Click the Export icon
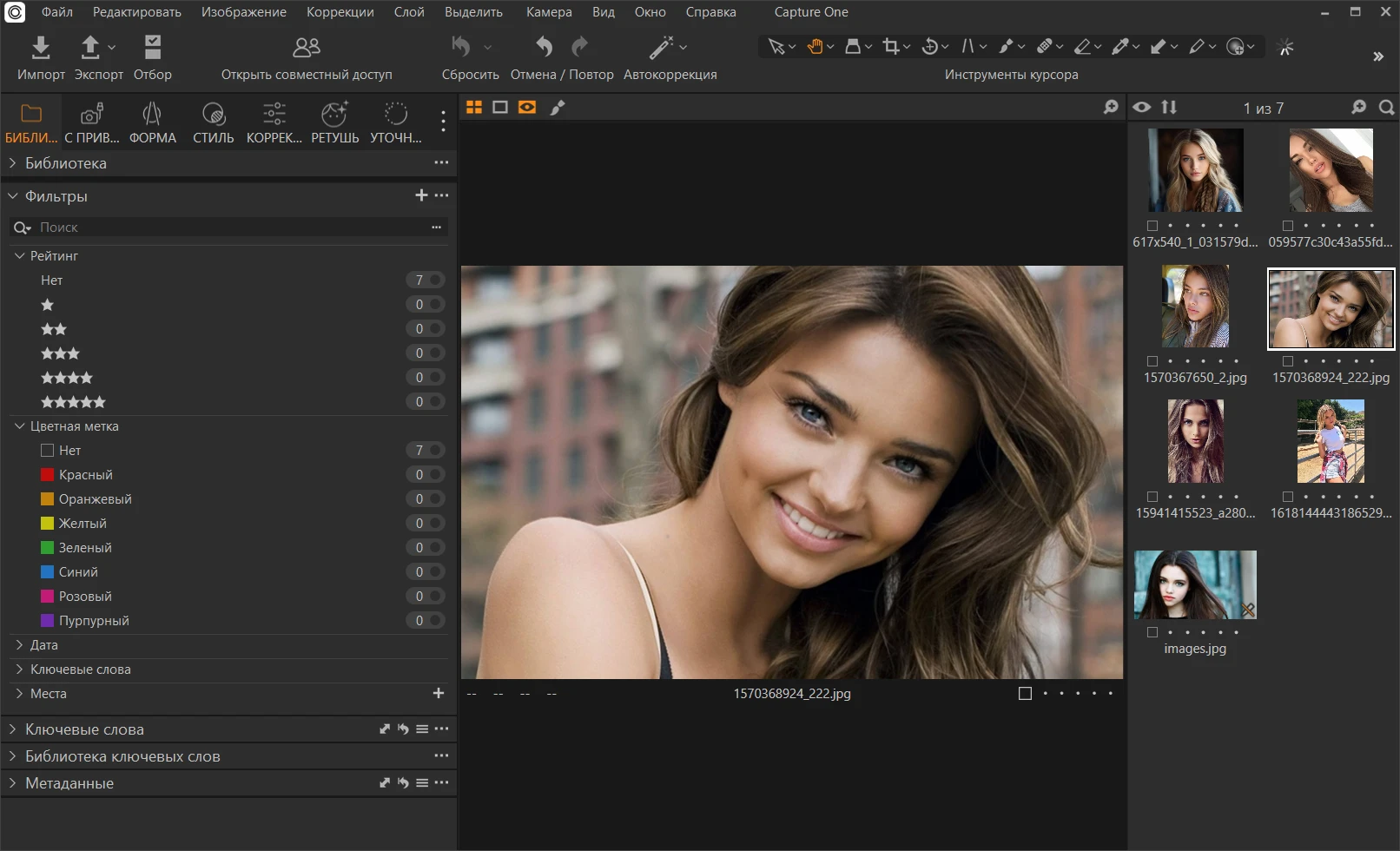 [x=90, y=47]
